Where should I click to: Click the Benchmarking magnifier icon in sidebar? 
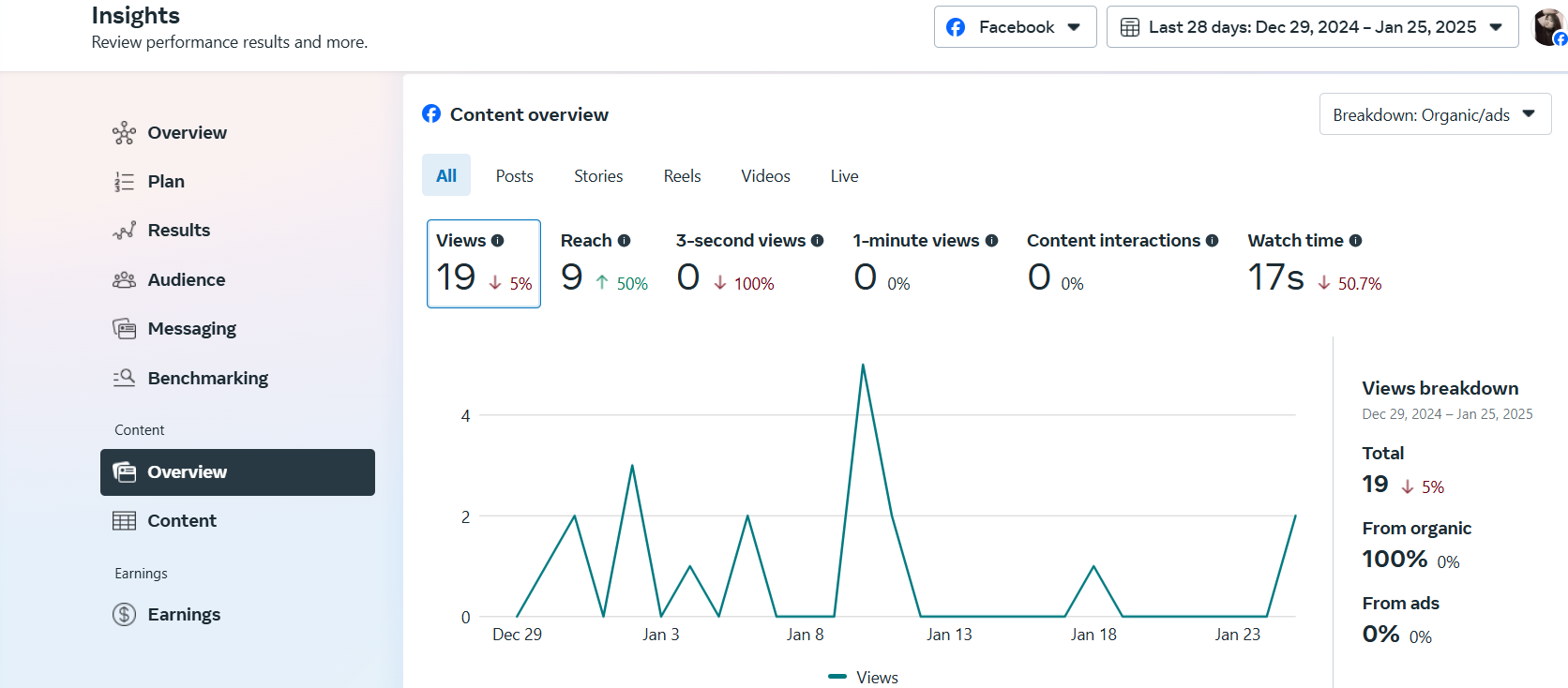click(x=124, y=378)
